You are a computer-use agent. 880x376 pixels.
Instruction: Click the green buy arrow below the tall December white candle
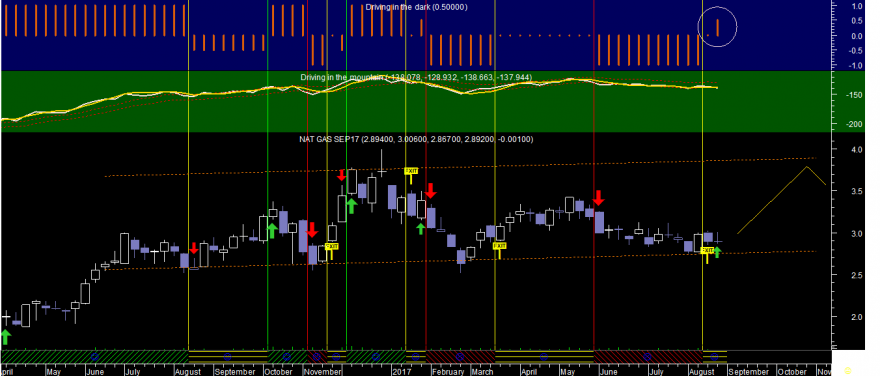point(351,206)
